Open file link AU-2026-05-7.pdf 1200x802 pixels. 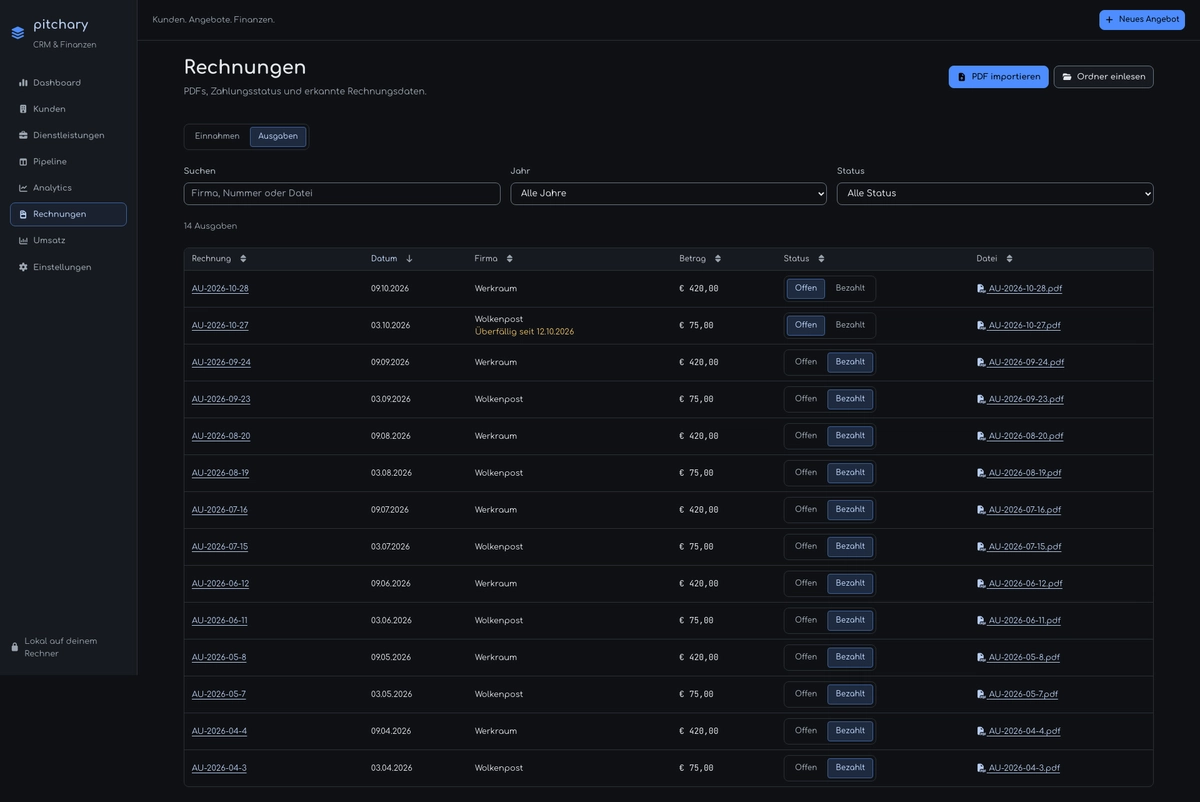1023,695
